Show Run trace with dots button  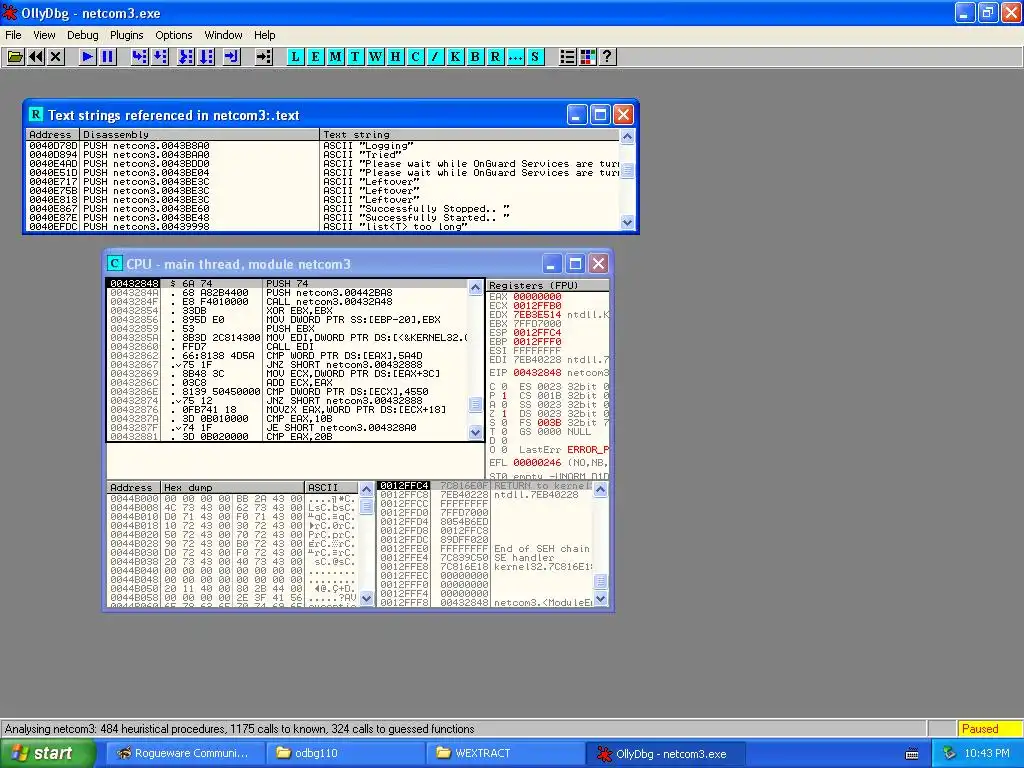pos(515,57)
